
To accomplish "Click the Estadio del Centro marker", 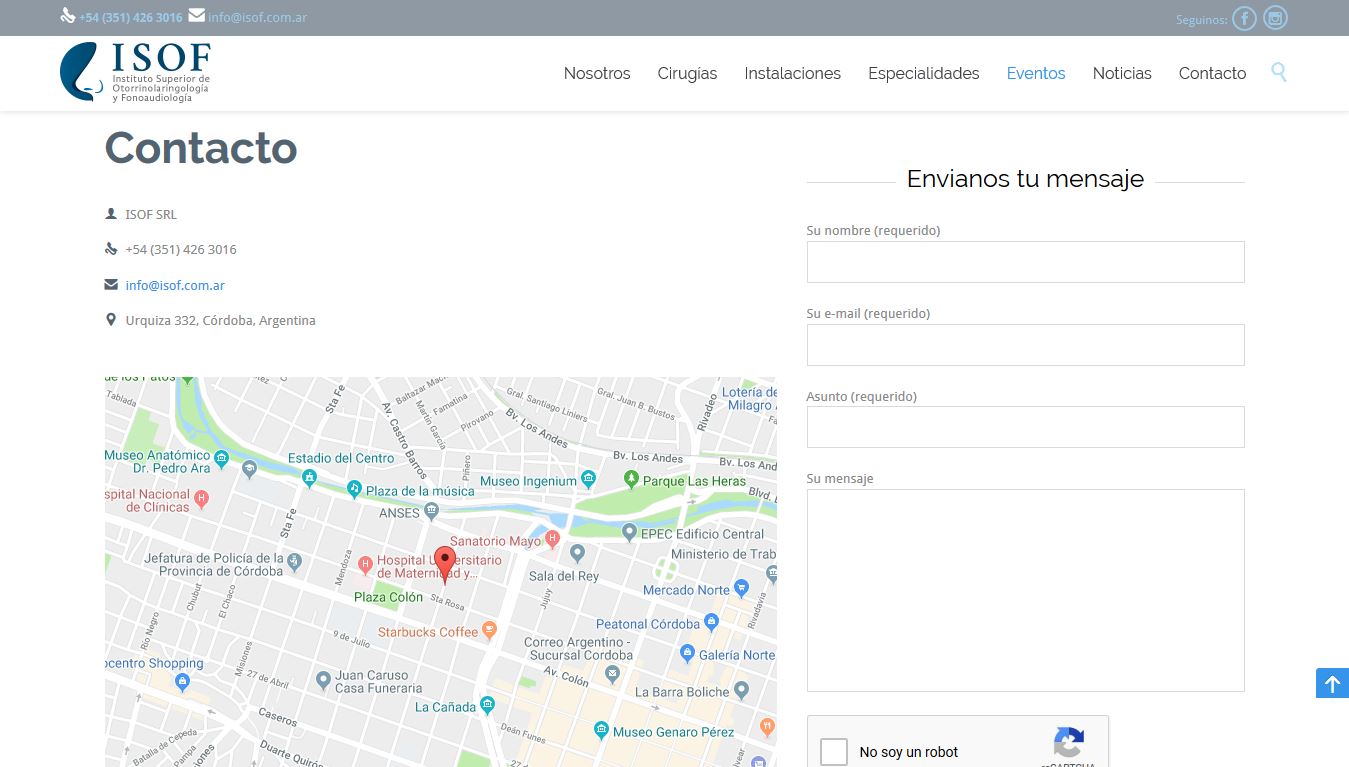I will tap(310, 477).
